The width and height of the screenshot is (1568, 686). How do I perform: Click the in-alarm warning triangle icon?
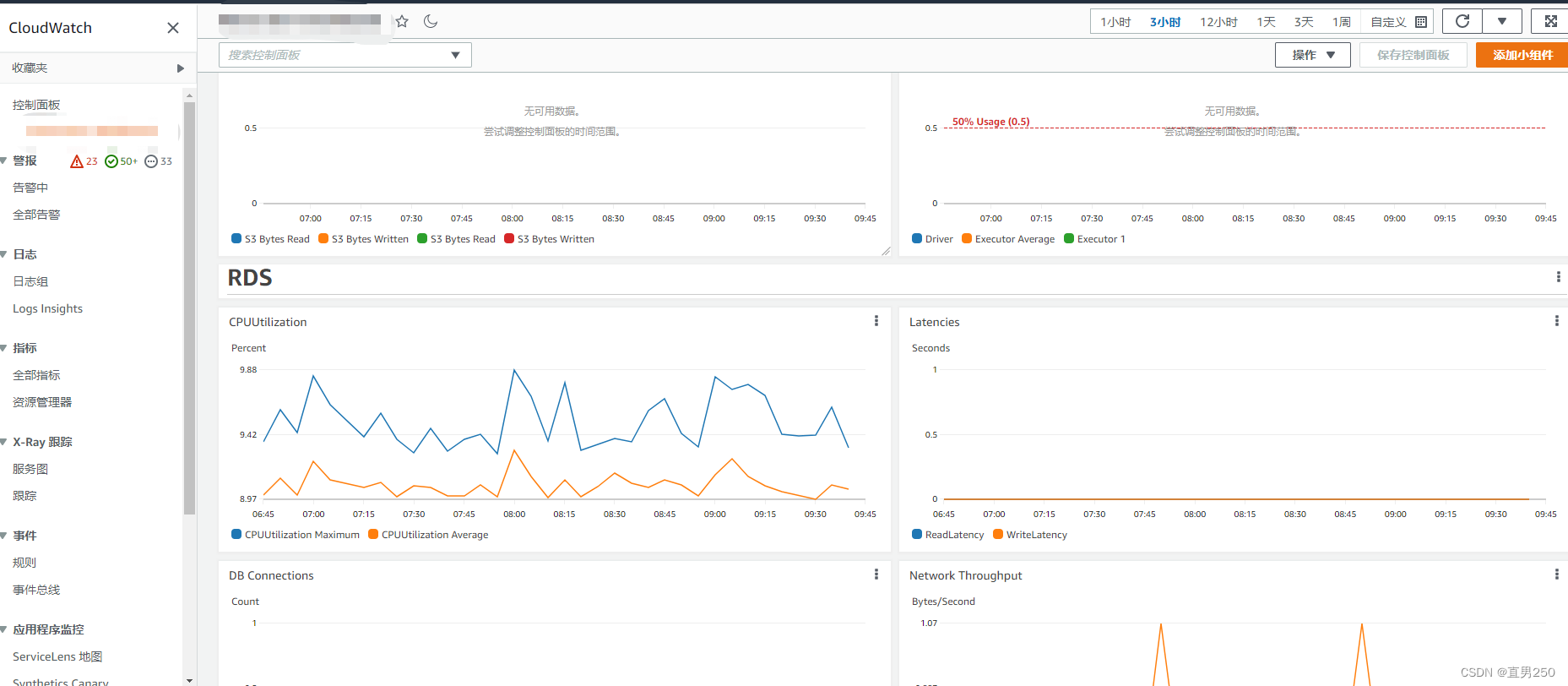tap(77, 161)
